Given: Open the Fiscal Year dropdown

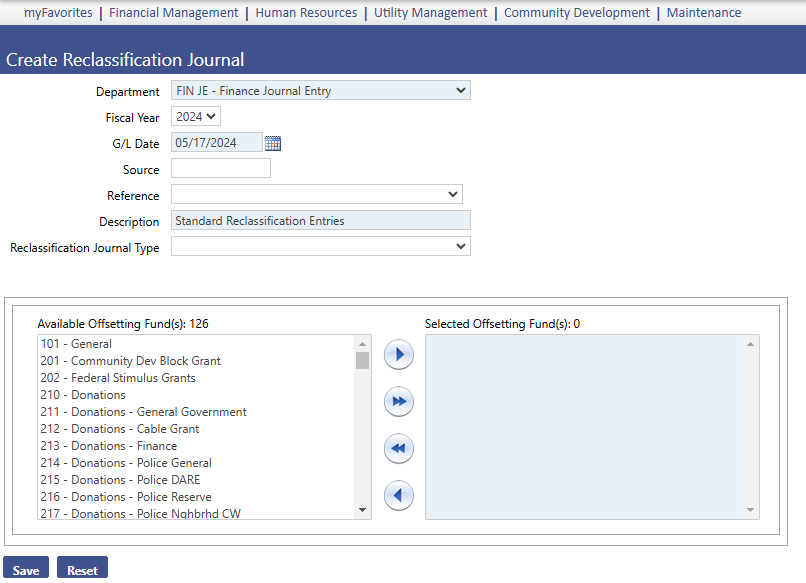Looking at the screenshot, I should click(196, 117).
